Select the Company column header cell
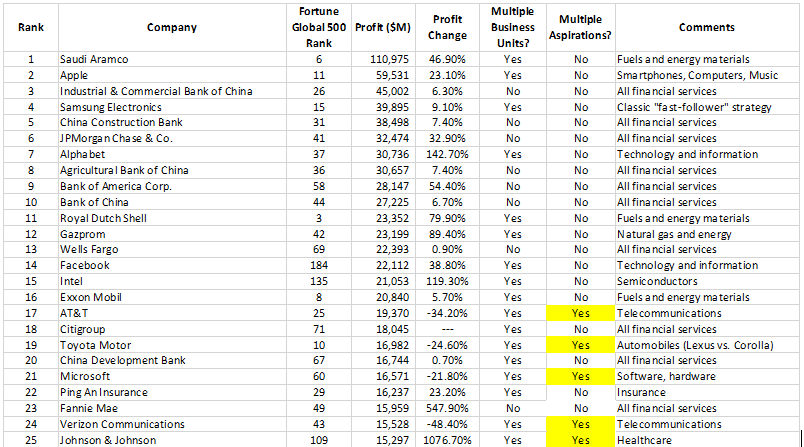The image size is (804, 447). (172, 28)
